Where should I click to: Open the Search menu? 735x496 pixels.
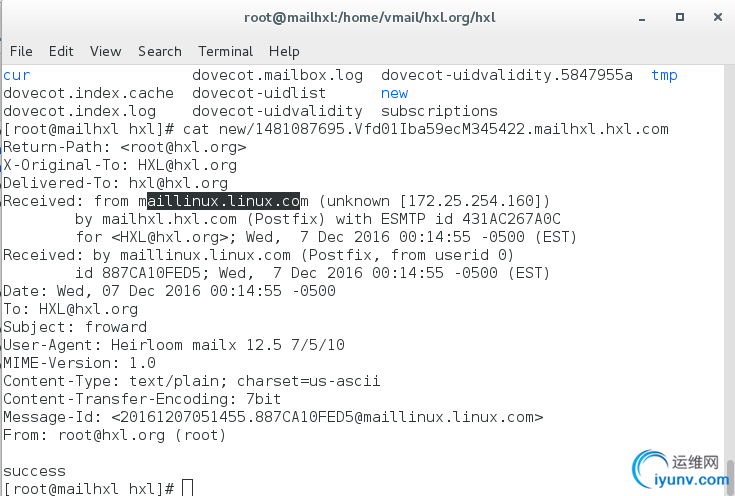tap(159, 51)
